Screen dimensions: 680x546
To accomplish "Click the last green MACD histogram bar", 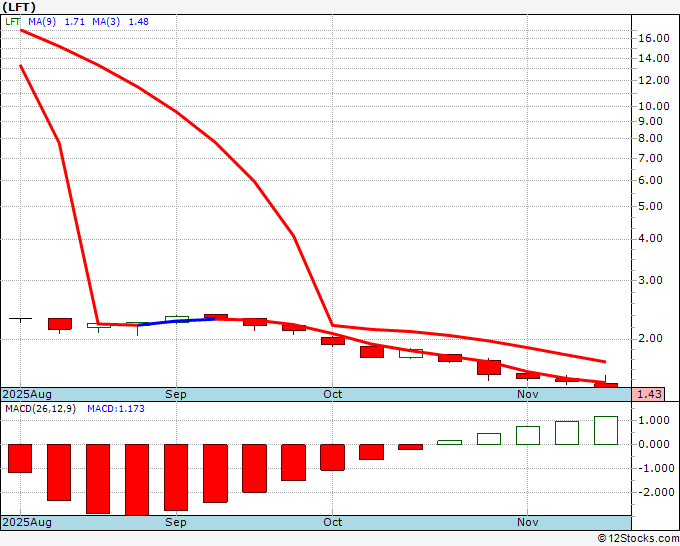I will point(606,430).
